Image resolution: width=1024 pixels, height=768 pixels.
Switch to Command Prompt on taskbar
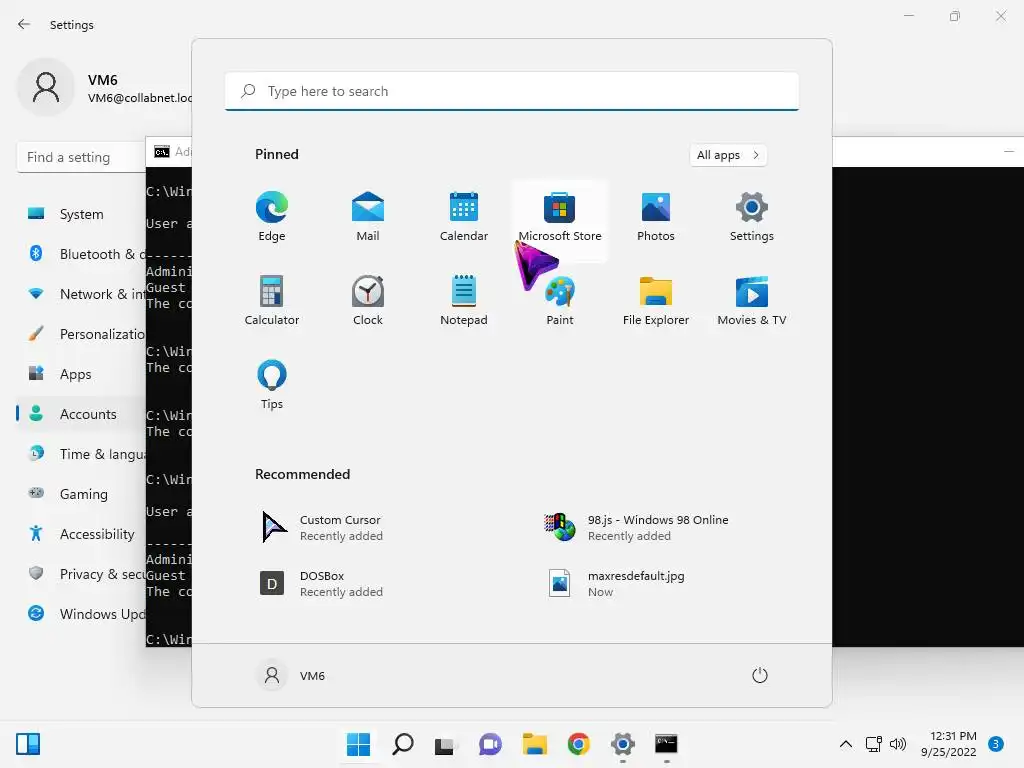(x=666, y=744)
